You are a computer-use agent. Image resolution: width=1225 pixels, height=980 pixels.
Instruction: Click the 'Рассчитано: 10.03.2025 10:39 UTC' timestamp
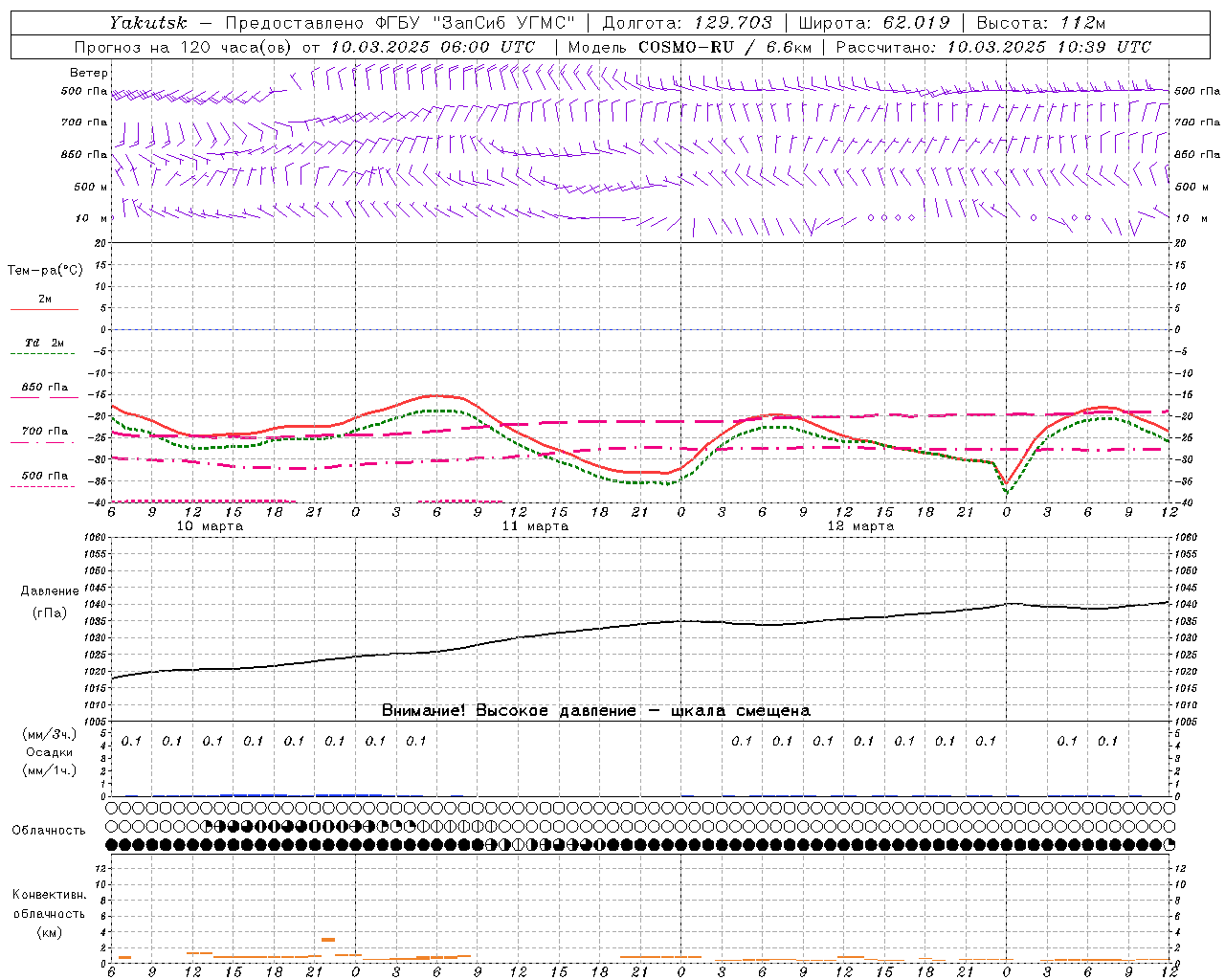click(x=993, y=47)
